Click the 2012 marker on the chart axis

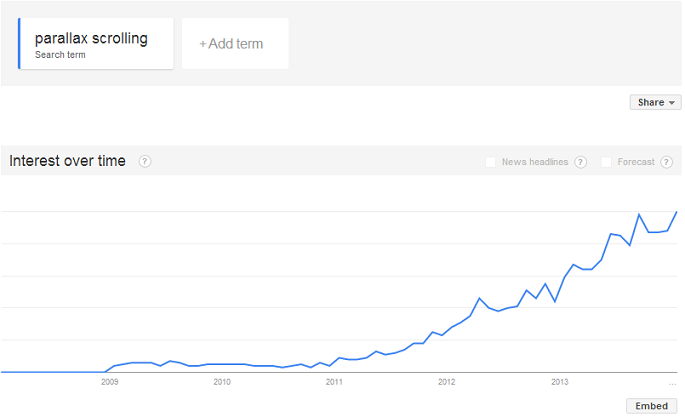[x=446, y=381]
